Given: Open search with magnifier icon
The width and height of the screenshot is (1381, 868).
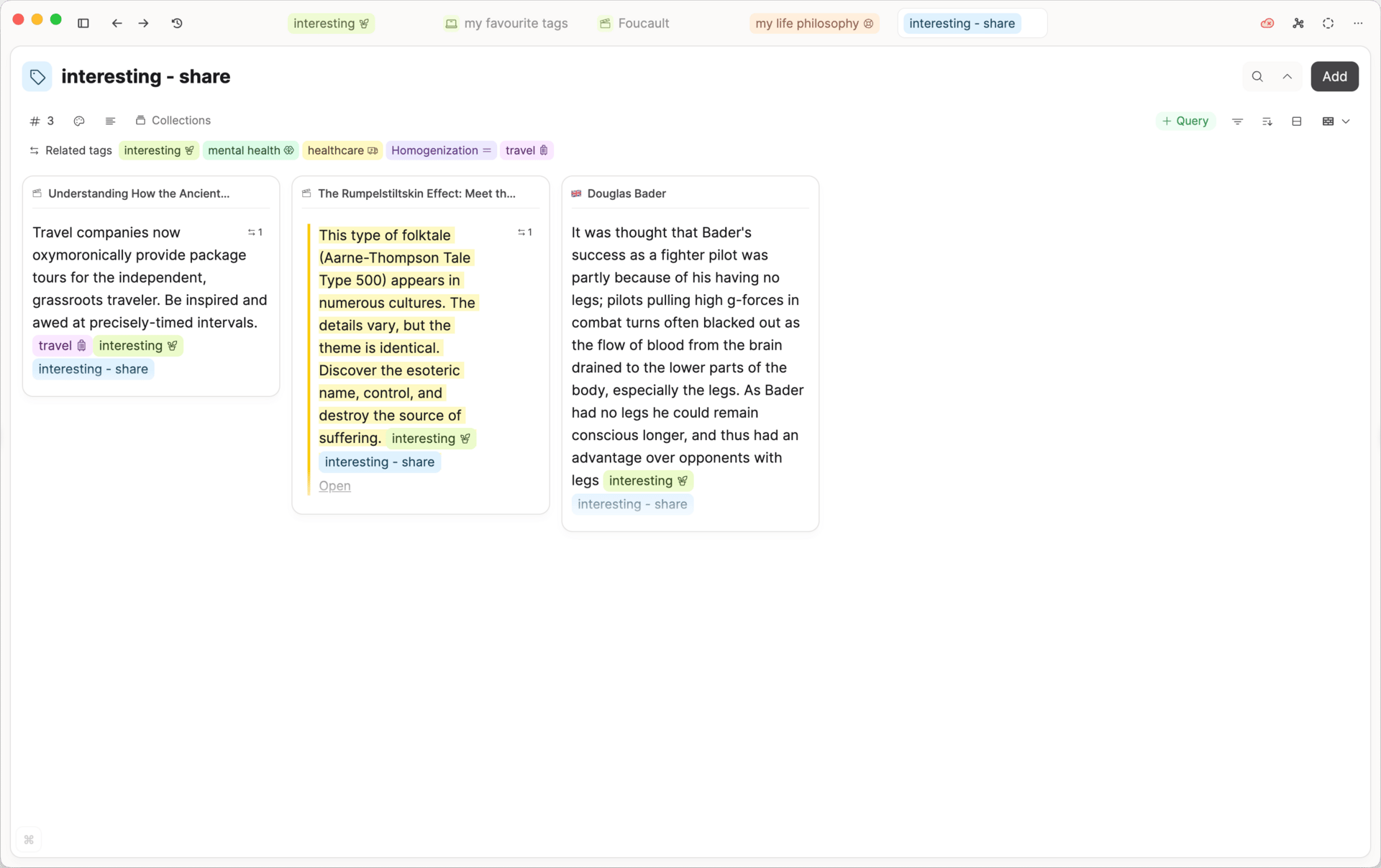Looking at the screenshot, I should point(1257,76).
